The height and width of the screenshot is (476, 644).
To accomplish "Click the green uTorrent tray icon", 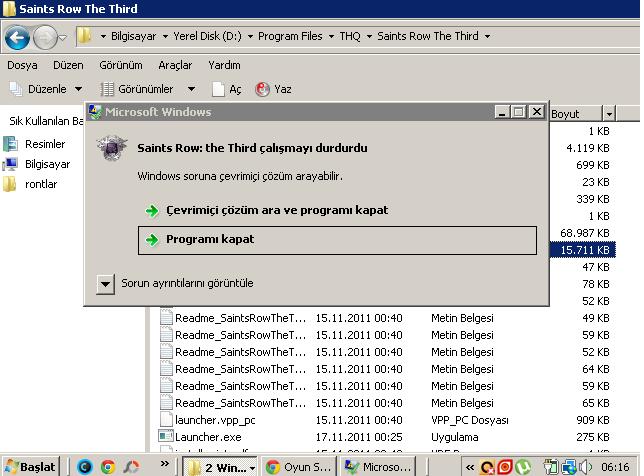I will [x=523, y=467].
